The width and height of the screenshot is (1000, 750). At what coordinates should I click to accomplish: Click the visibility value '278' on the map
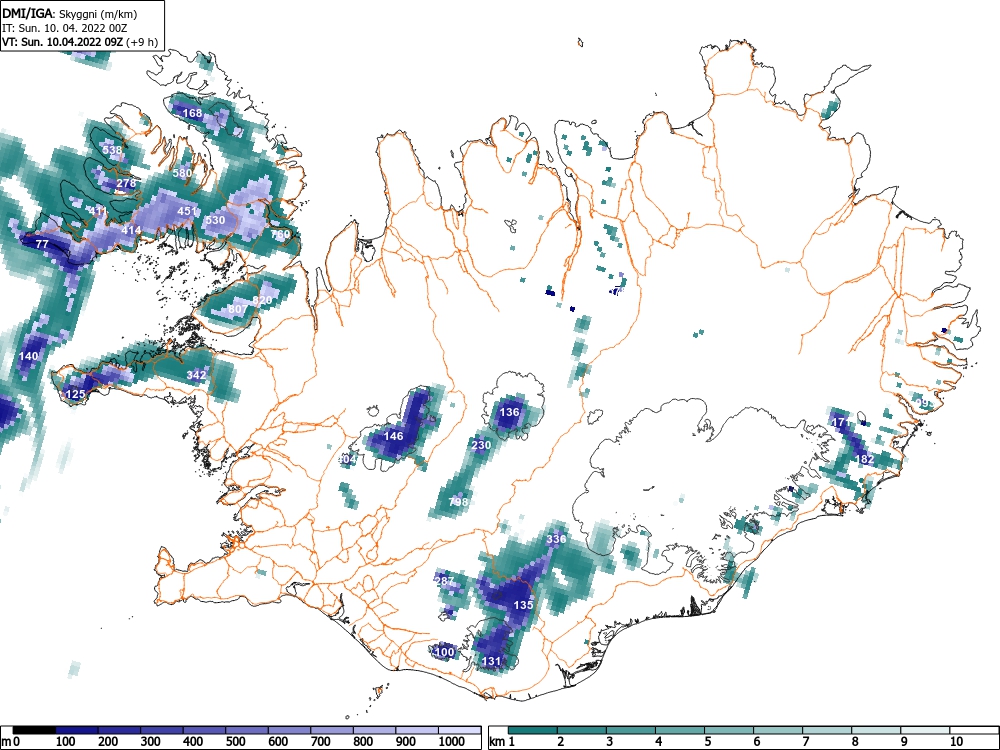coord(126,184)
